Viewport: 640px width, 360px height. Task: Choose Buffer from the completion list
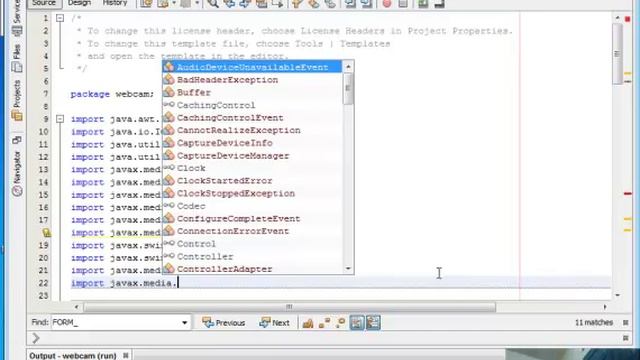pyautogui.click(x=252, y=93)
